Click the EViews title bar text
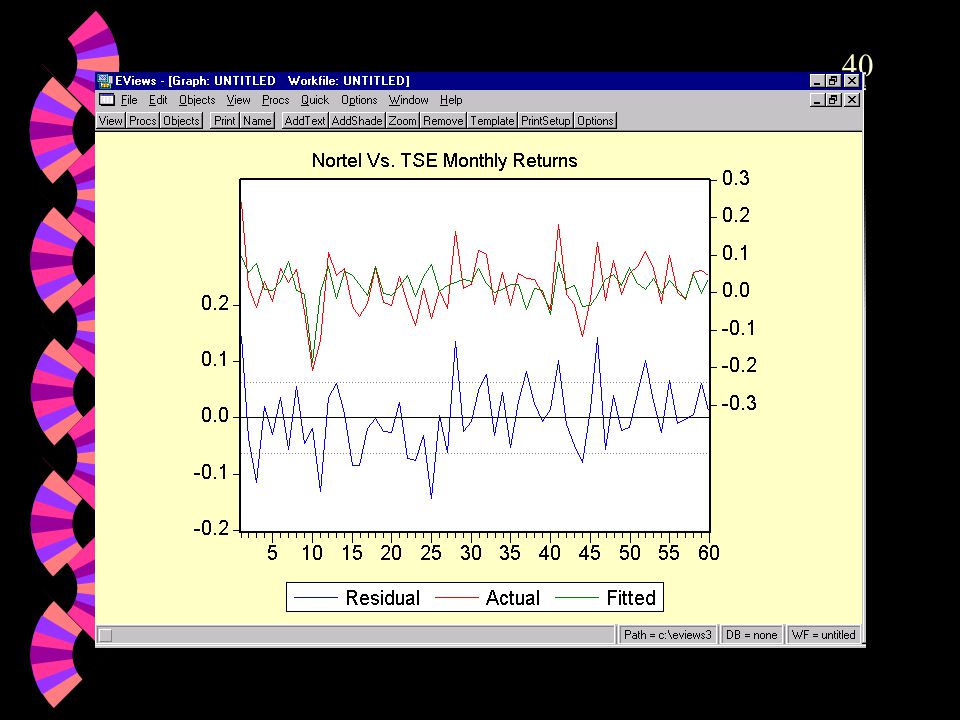The height and width of the screenshot is (720, 960). pyautogui.click(x=262, y=81)
